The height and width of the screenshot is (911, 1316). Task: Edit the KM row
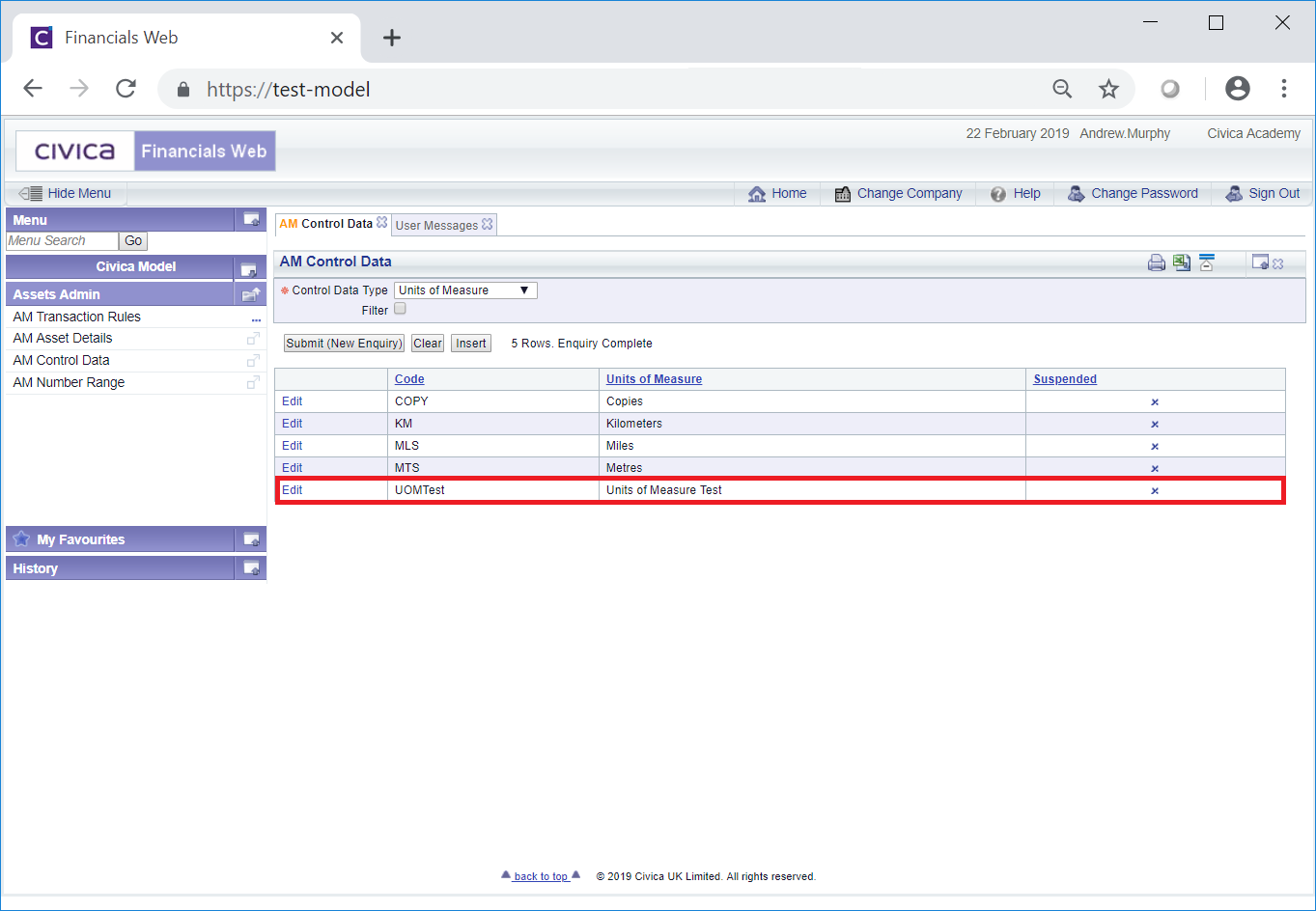click(293, 424)
